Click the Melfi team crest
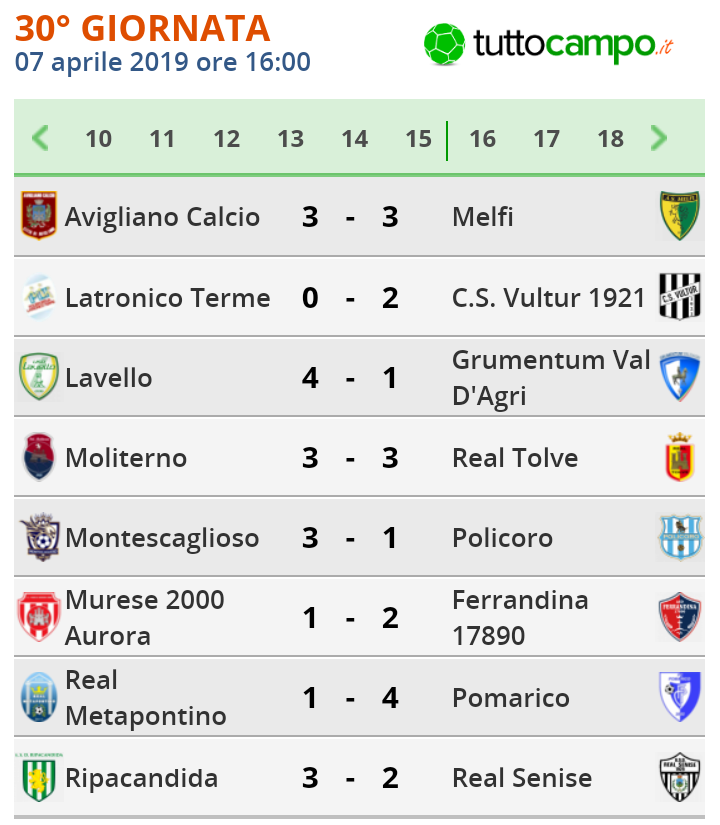 point(680,216)
